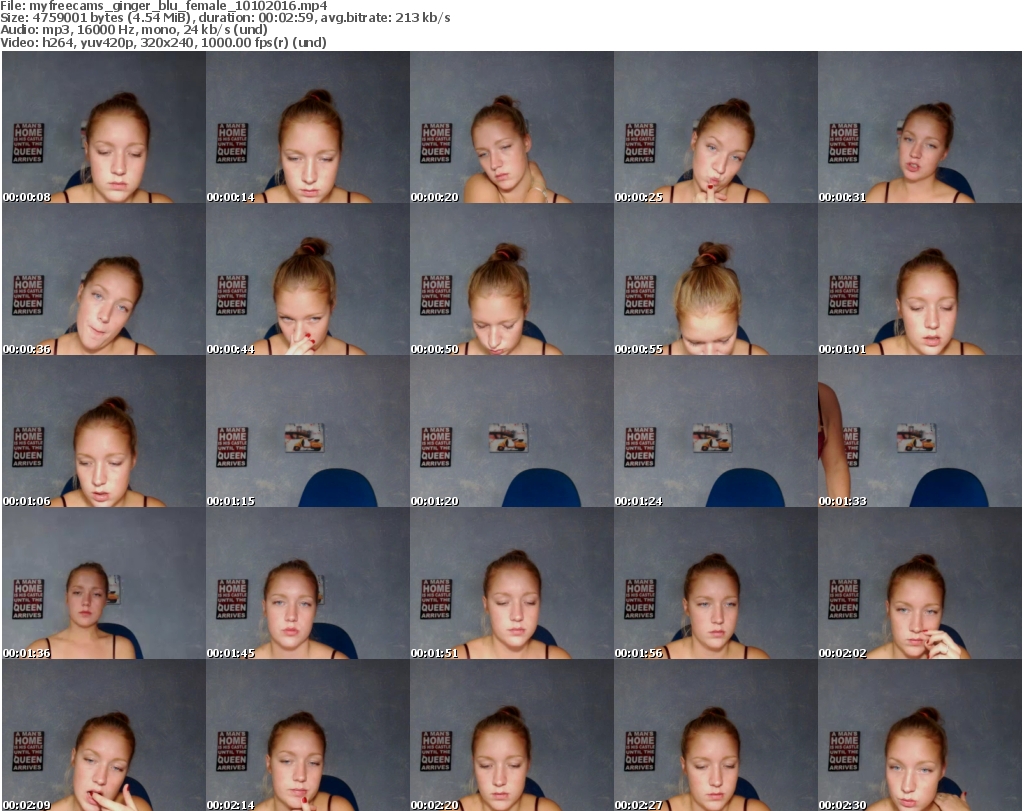The width and height of the screenshot is (1024, 811).
Task: Pick the thumbnail at 00:00:36
Action: pos(104,279)
